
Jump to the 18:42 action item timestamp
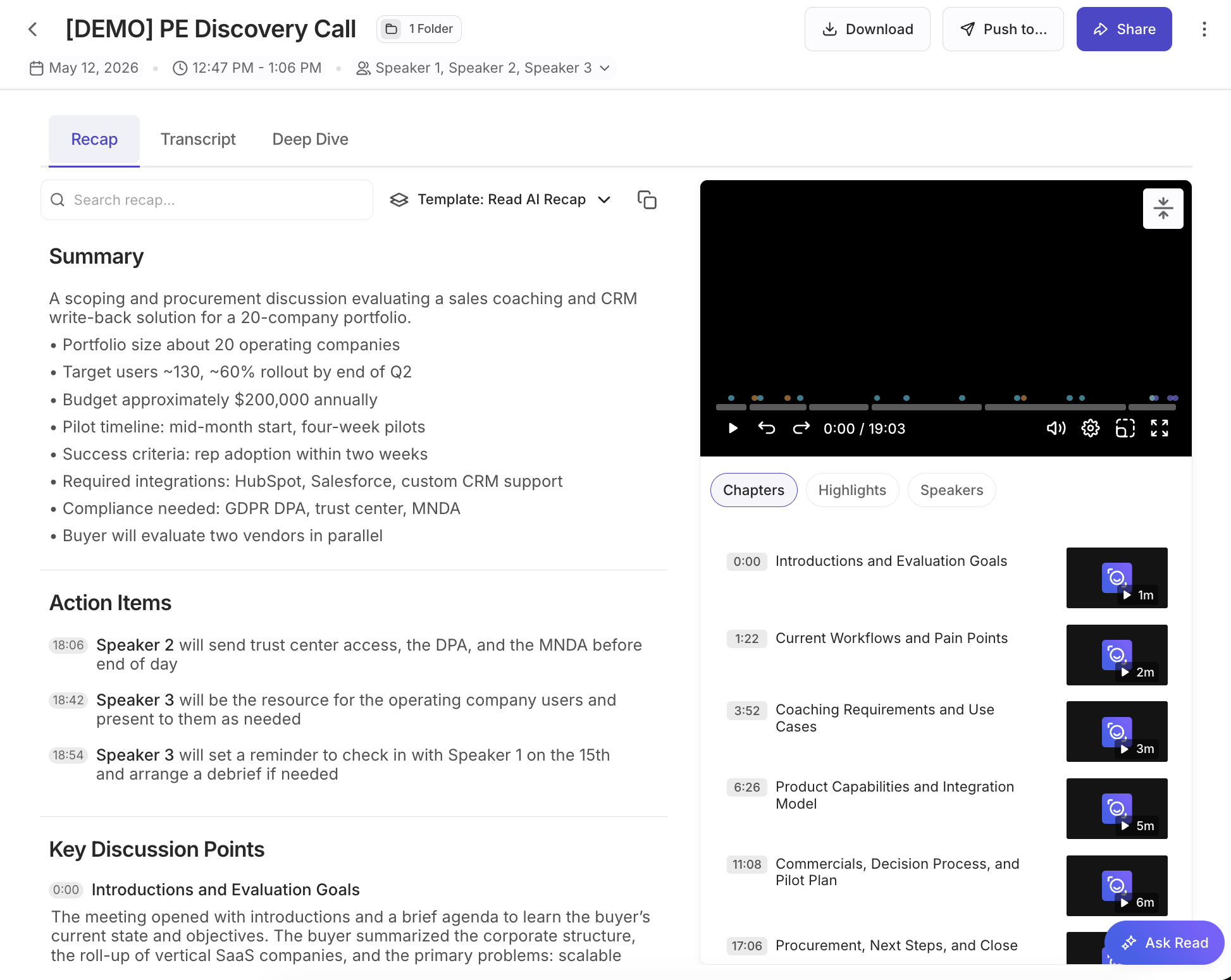68,700
